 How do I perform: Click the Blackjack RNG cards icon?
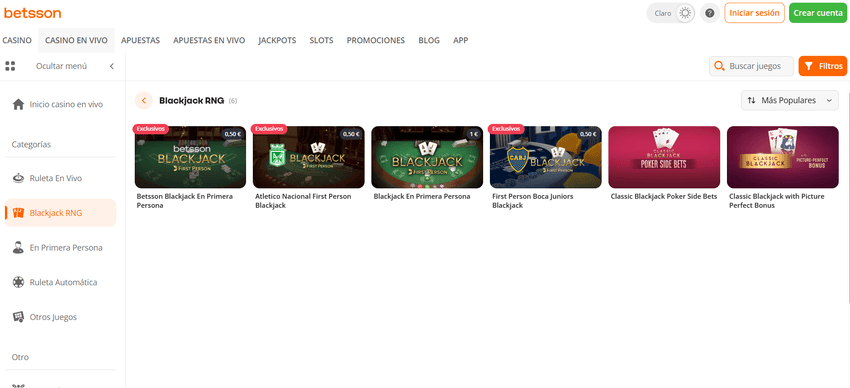(x=18, y=213)
